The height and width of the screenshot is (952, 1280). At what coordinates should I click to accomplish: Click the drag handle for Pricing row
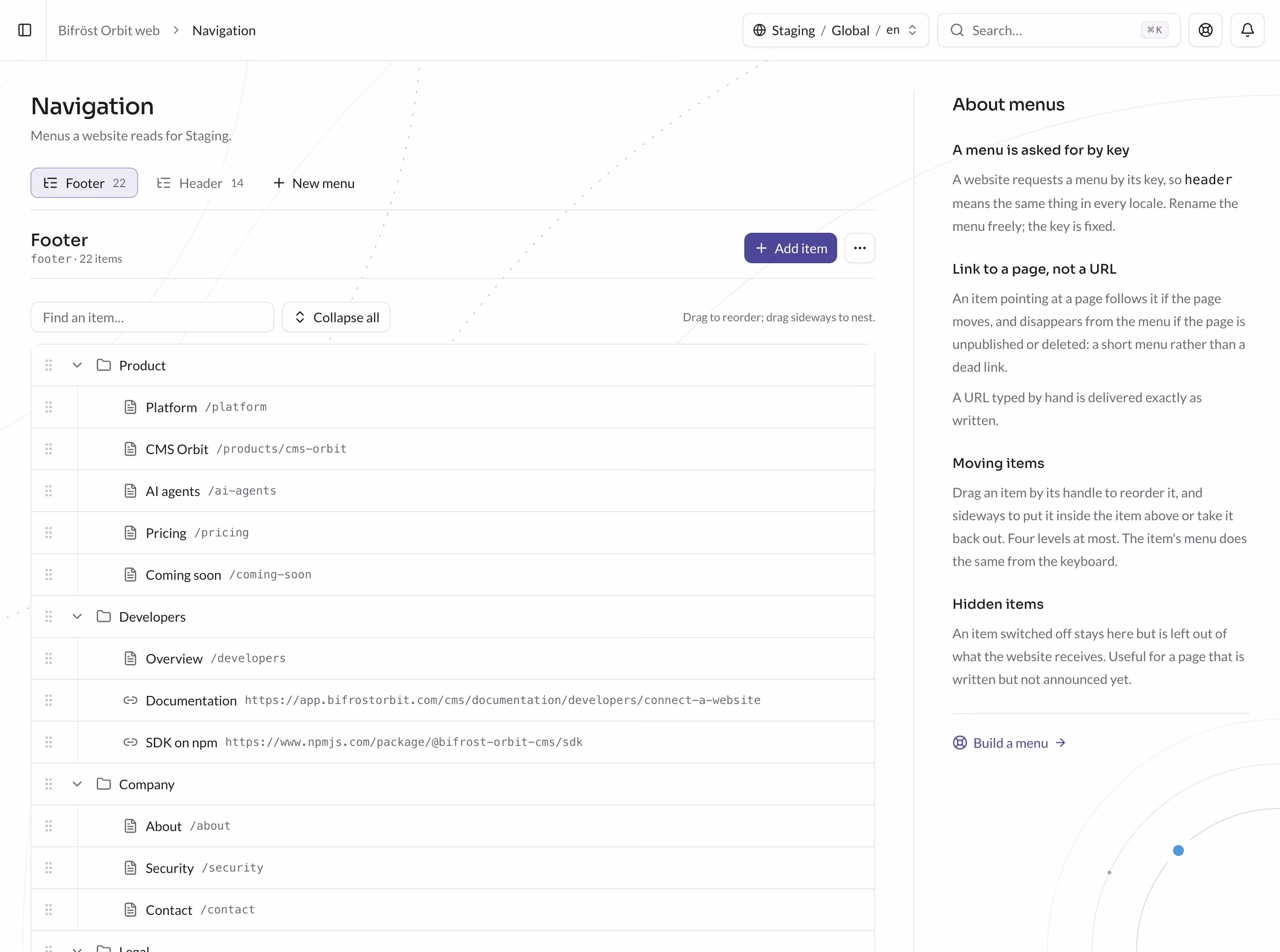click(x=49, y=533)
